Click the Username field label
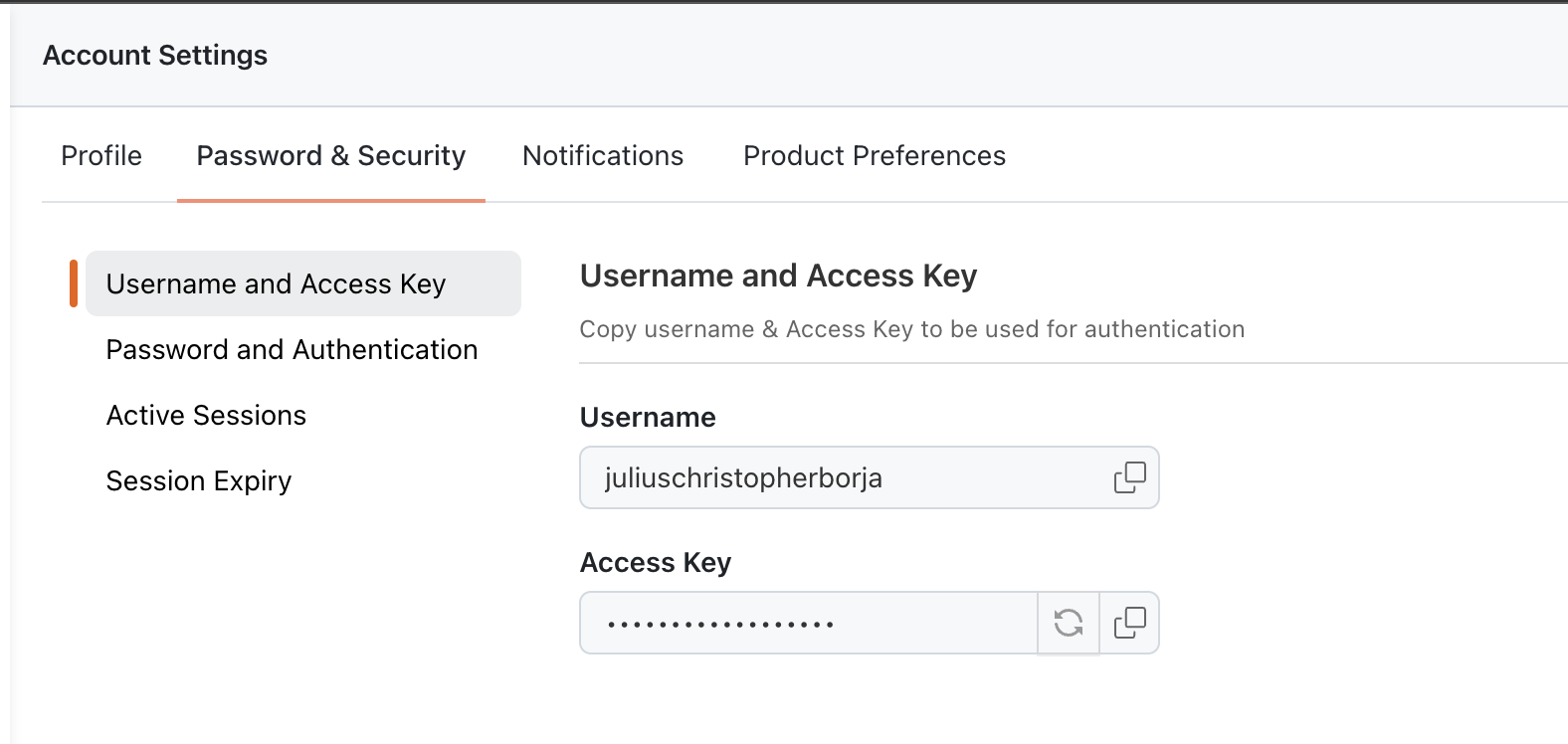 pyautogui.click(x=648, y=417)
